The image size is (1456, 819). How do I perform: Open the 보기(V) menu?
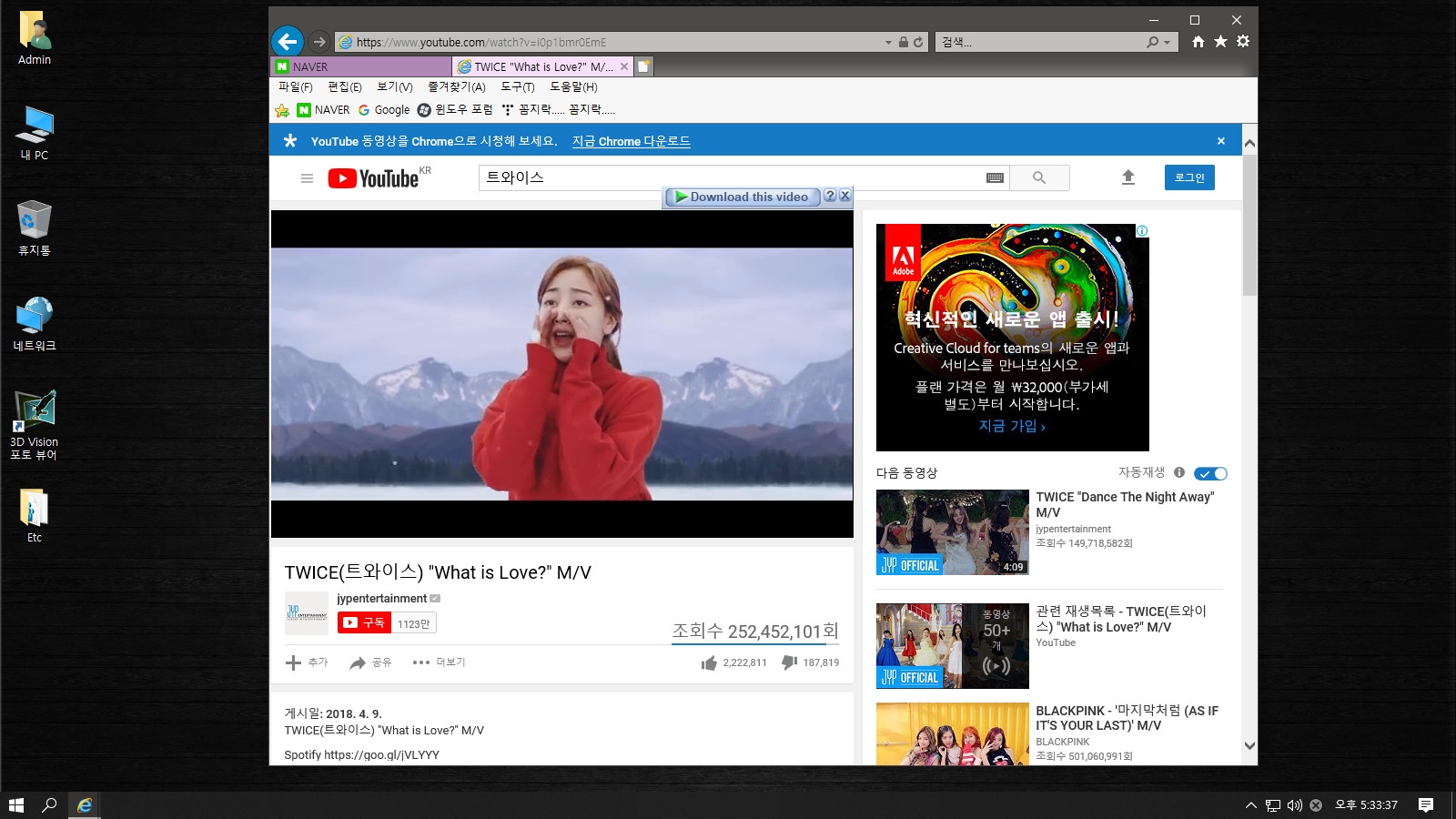(395, 86)
